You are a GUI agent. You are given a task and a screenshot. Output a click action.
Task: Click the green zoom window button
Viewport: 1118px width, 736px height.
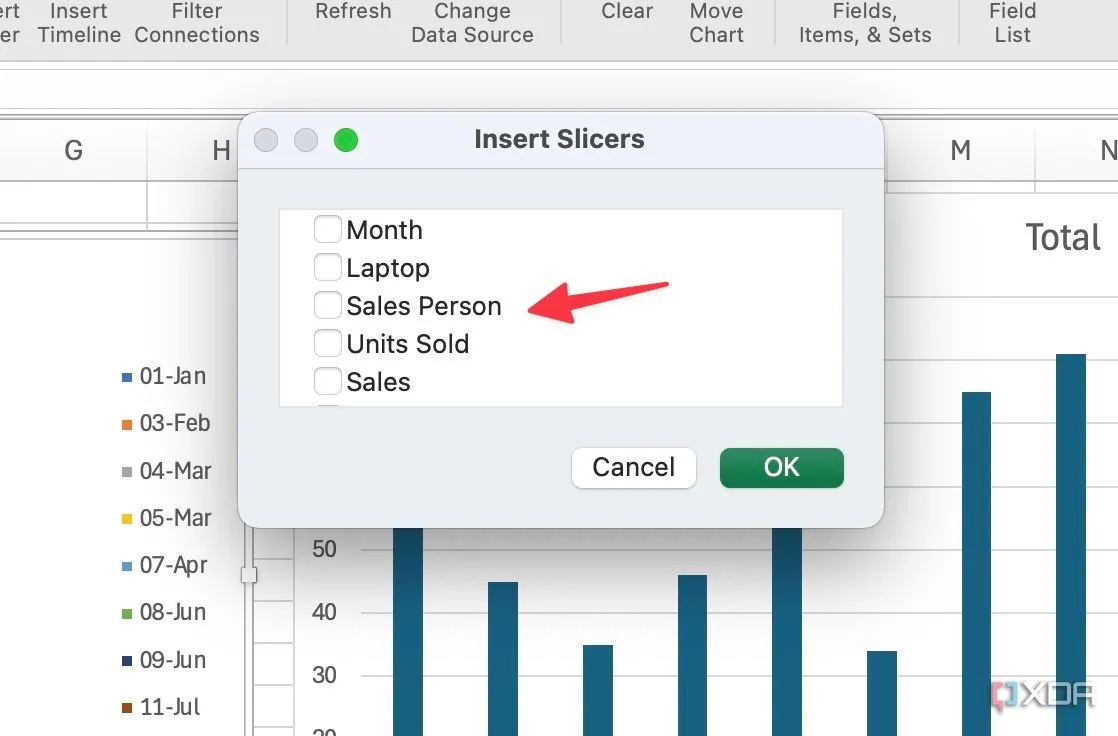tap(346, 140)
